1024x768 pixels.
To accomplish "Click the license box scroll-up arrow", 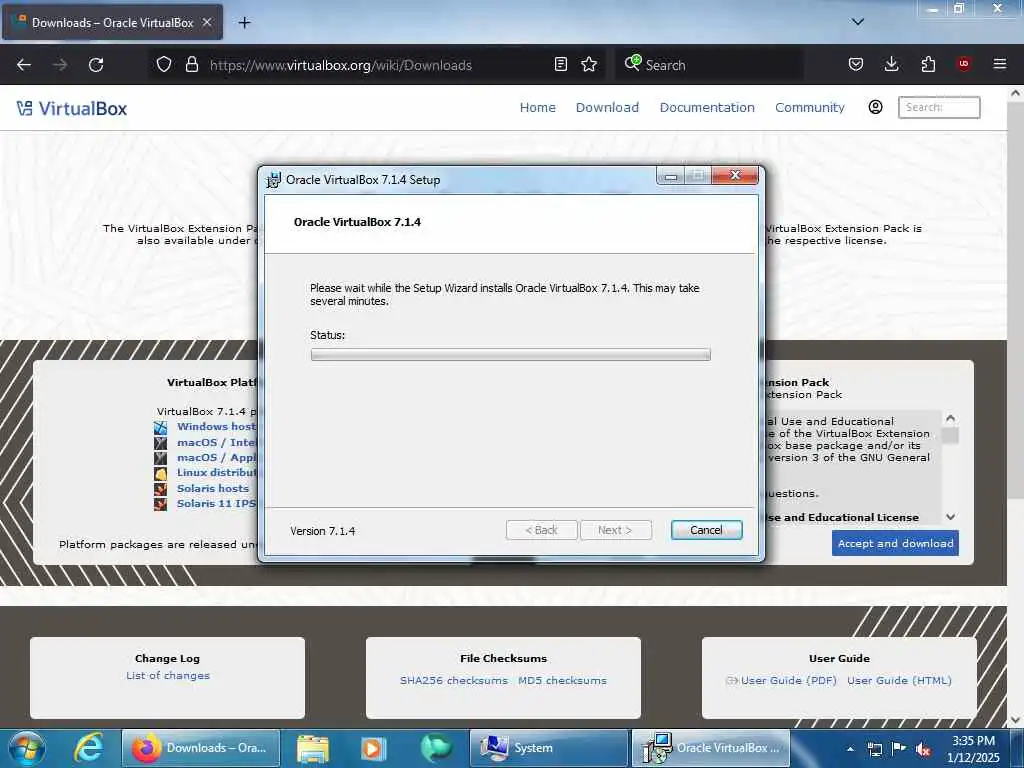I will [950, 418].
